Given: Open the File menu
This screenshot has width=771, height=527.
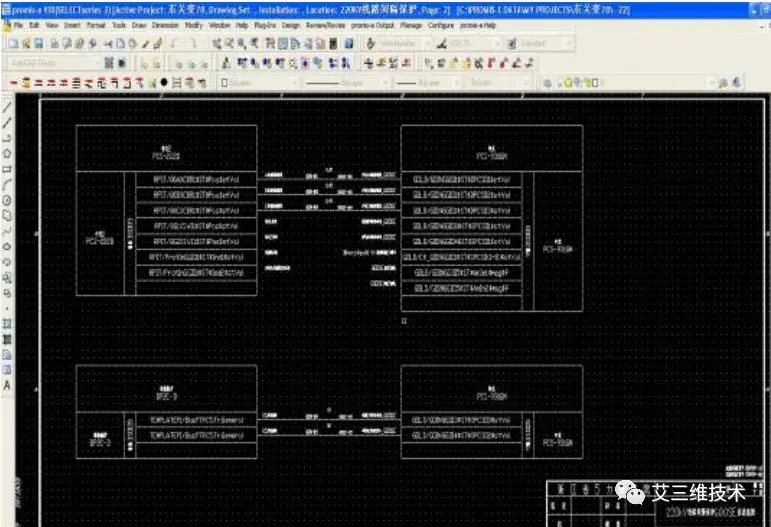Looking at the screenshot, I should 18,25.
